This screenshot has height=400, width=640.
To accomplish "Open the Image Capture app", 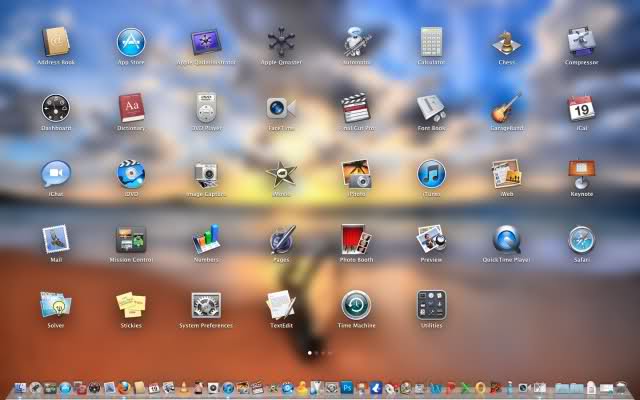I will point(206,175).
